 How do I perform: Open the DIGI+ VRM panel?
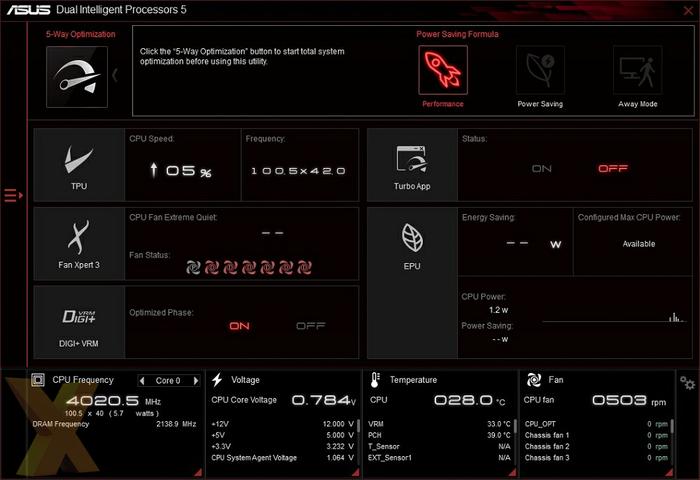[x=79, y=322]
